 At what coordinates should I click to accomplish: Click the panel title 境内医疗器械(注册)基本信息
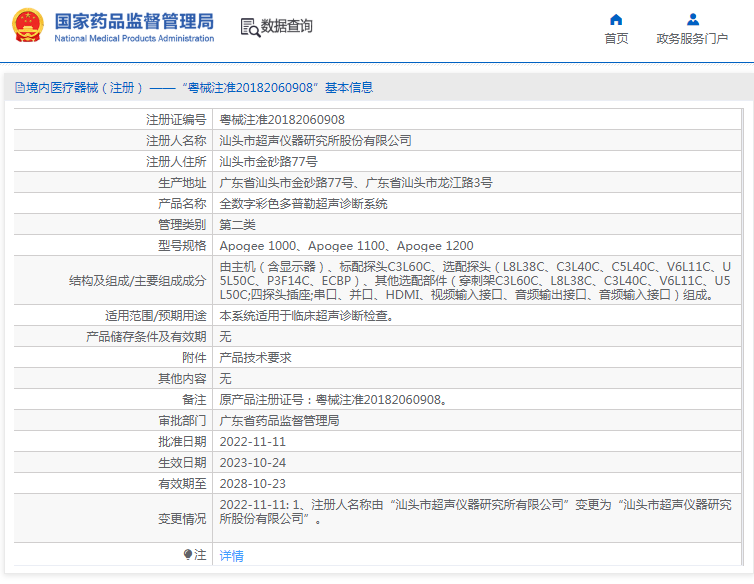[x=199, y=88]
